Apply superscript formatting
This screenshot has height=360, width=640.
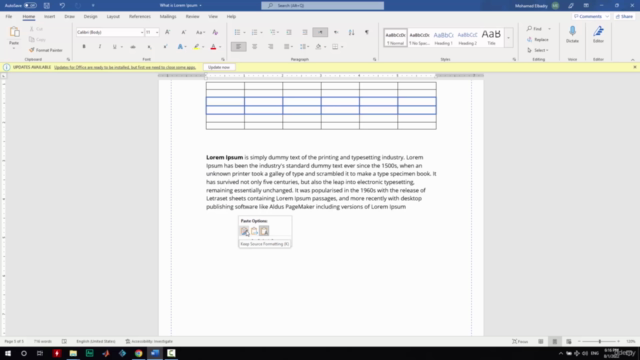(165, 47)
